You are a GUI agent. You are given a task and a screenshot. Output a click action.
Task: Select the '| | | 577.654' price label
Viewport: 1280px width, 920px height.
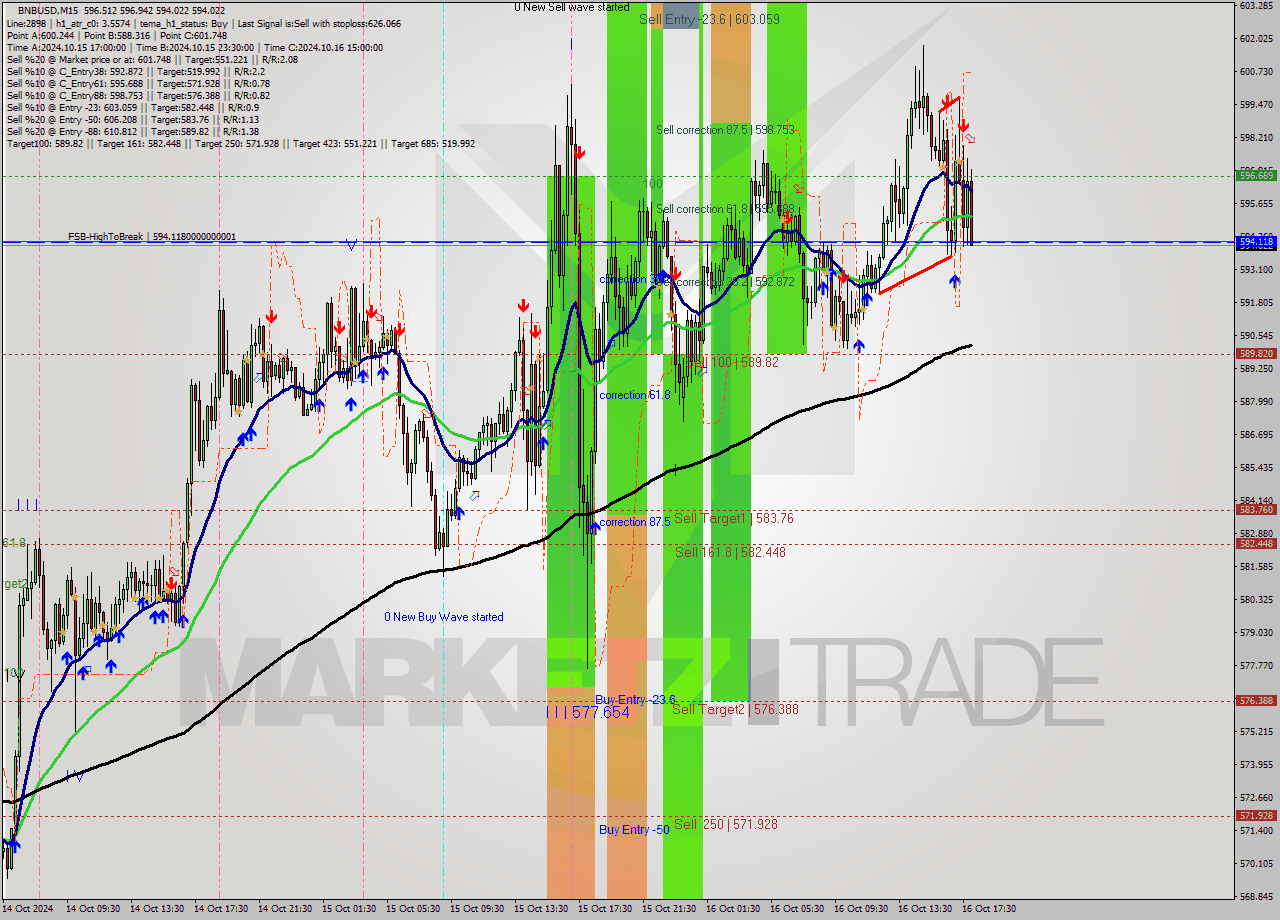[588, 712]
